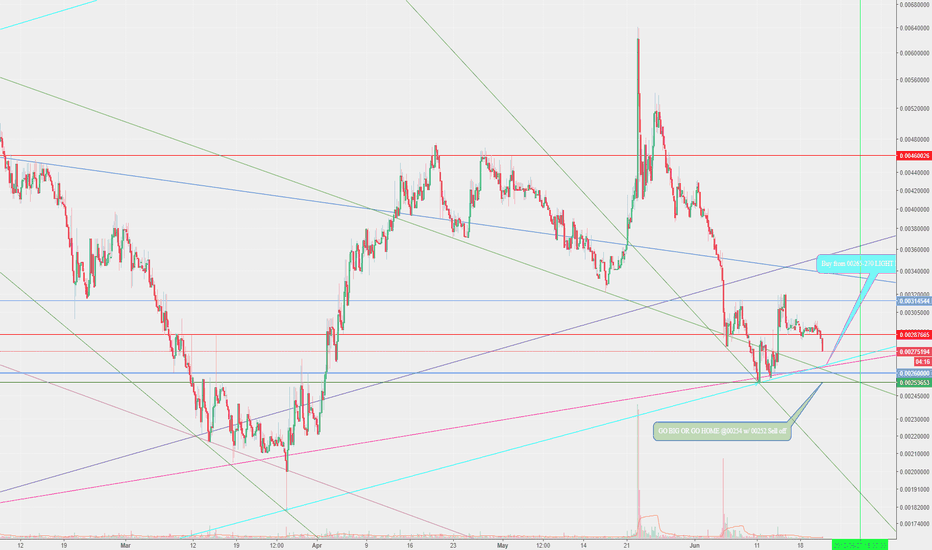Click the 0.00174000 price scale label

pyautogui.click(x=915, y=524)
